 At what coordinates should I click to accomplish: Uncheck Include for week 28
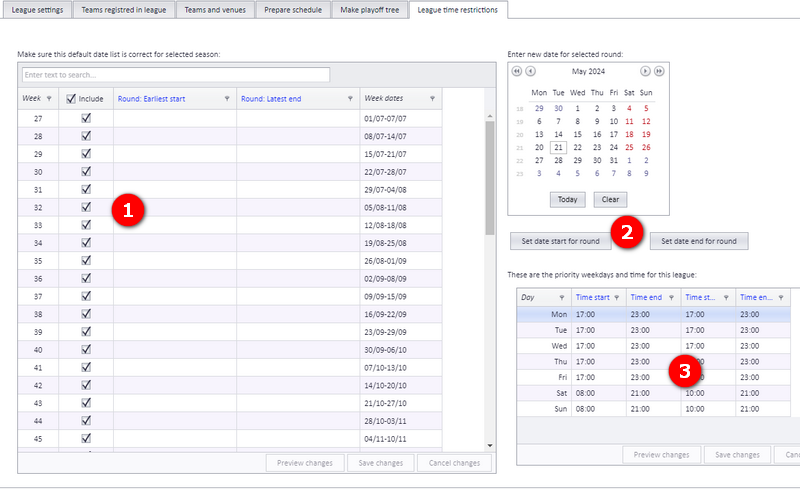86,136
